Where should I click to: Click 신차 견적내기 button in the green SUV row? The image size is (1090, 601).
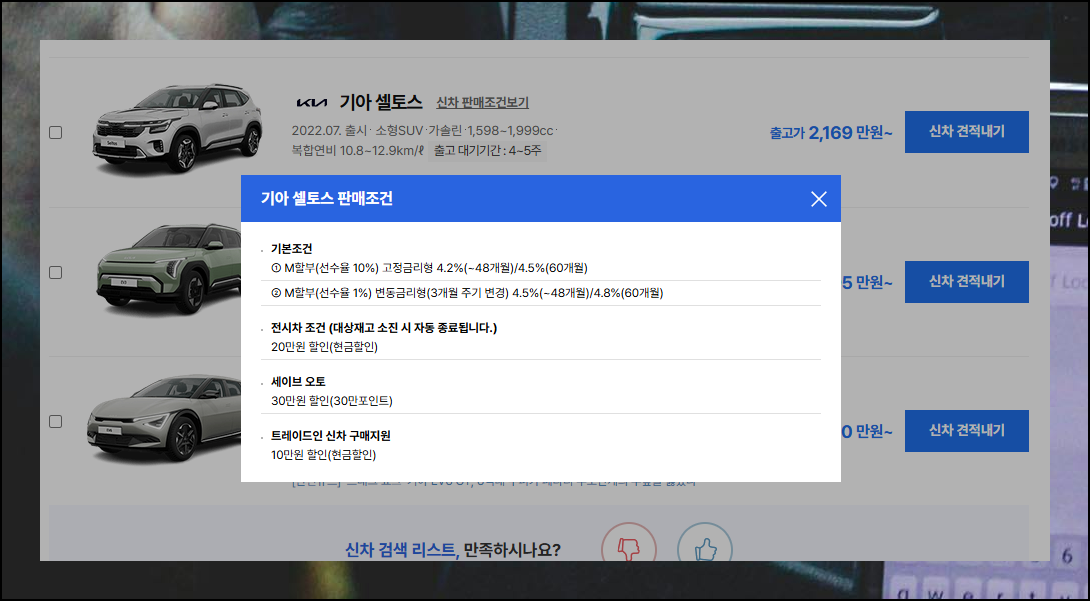pos(966,281)
